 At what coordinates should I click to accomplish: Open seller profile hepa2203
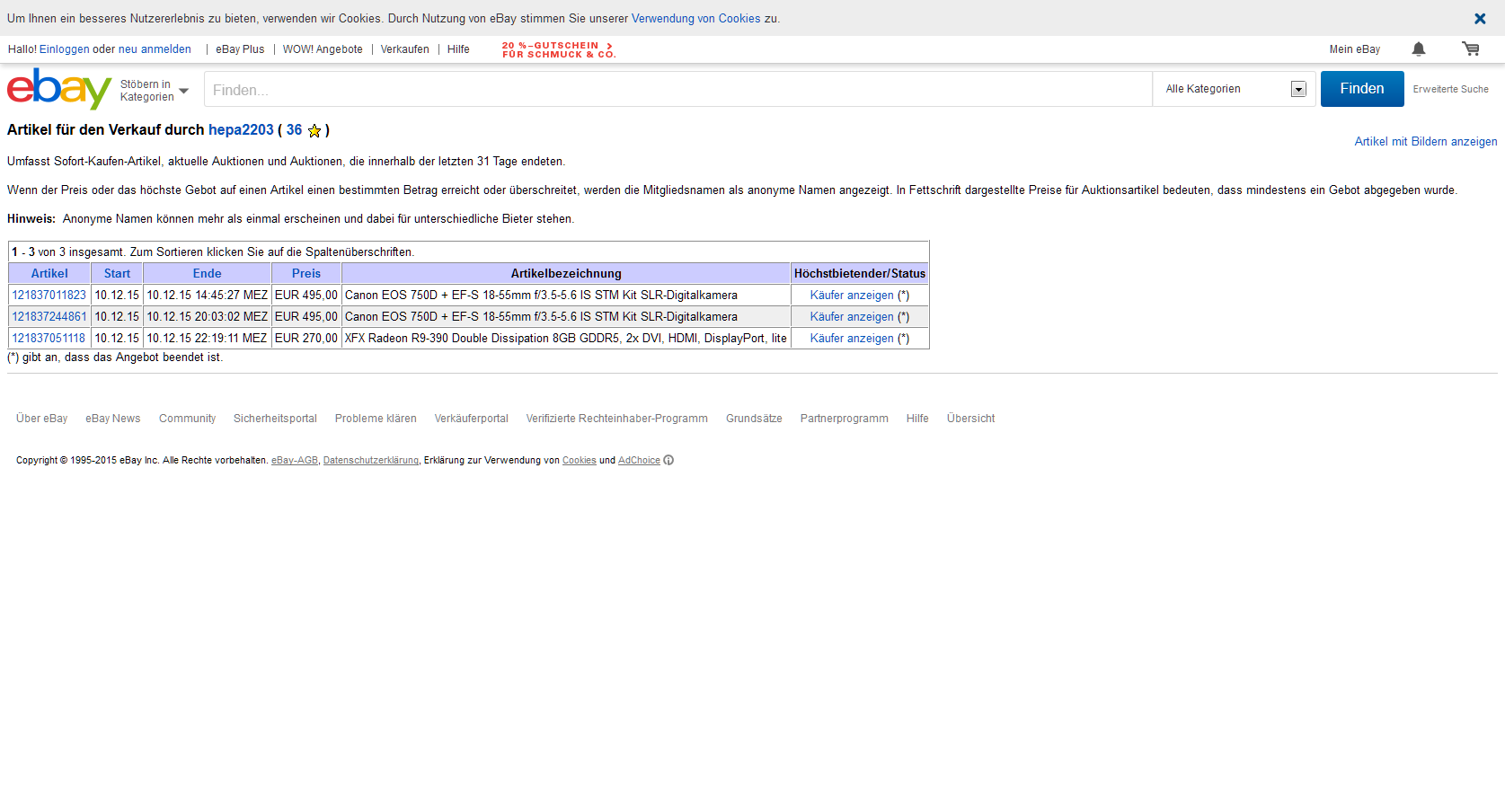[241, 130]
